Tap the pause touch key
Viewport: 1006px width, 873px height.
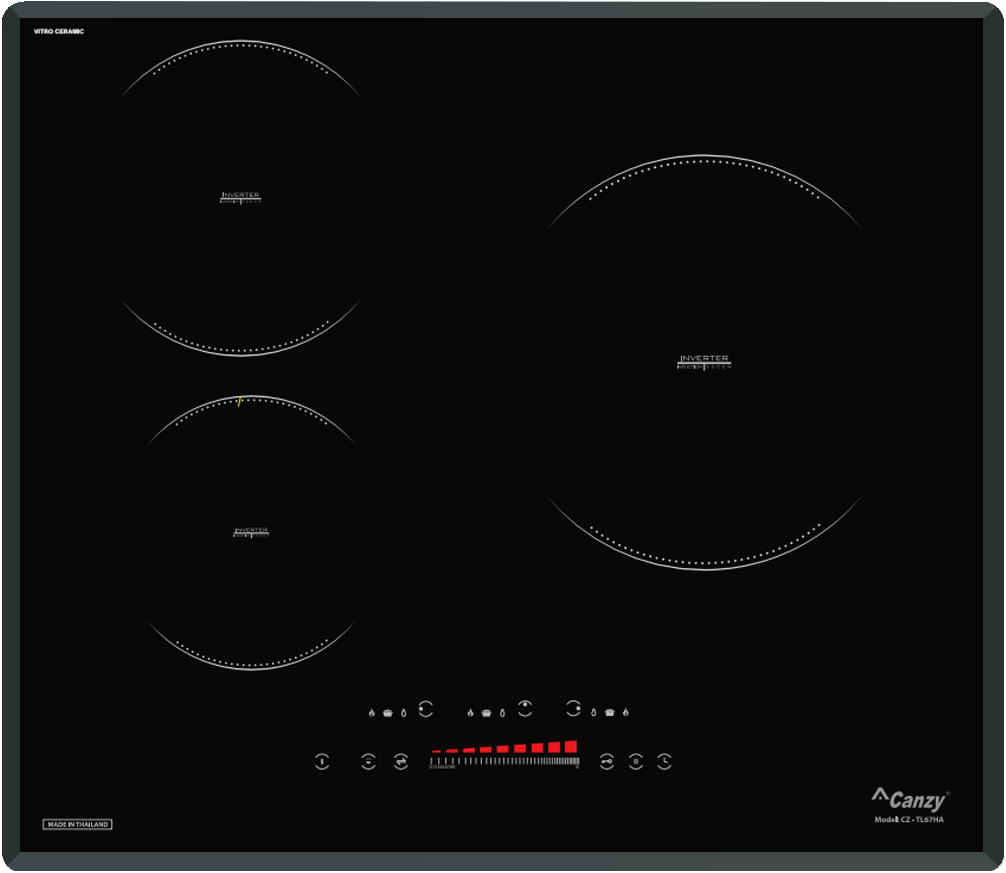click(x=635, y=761)
